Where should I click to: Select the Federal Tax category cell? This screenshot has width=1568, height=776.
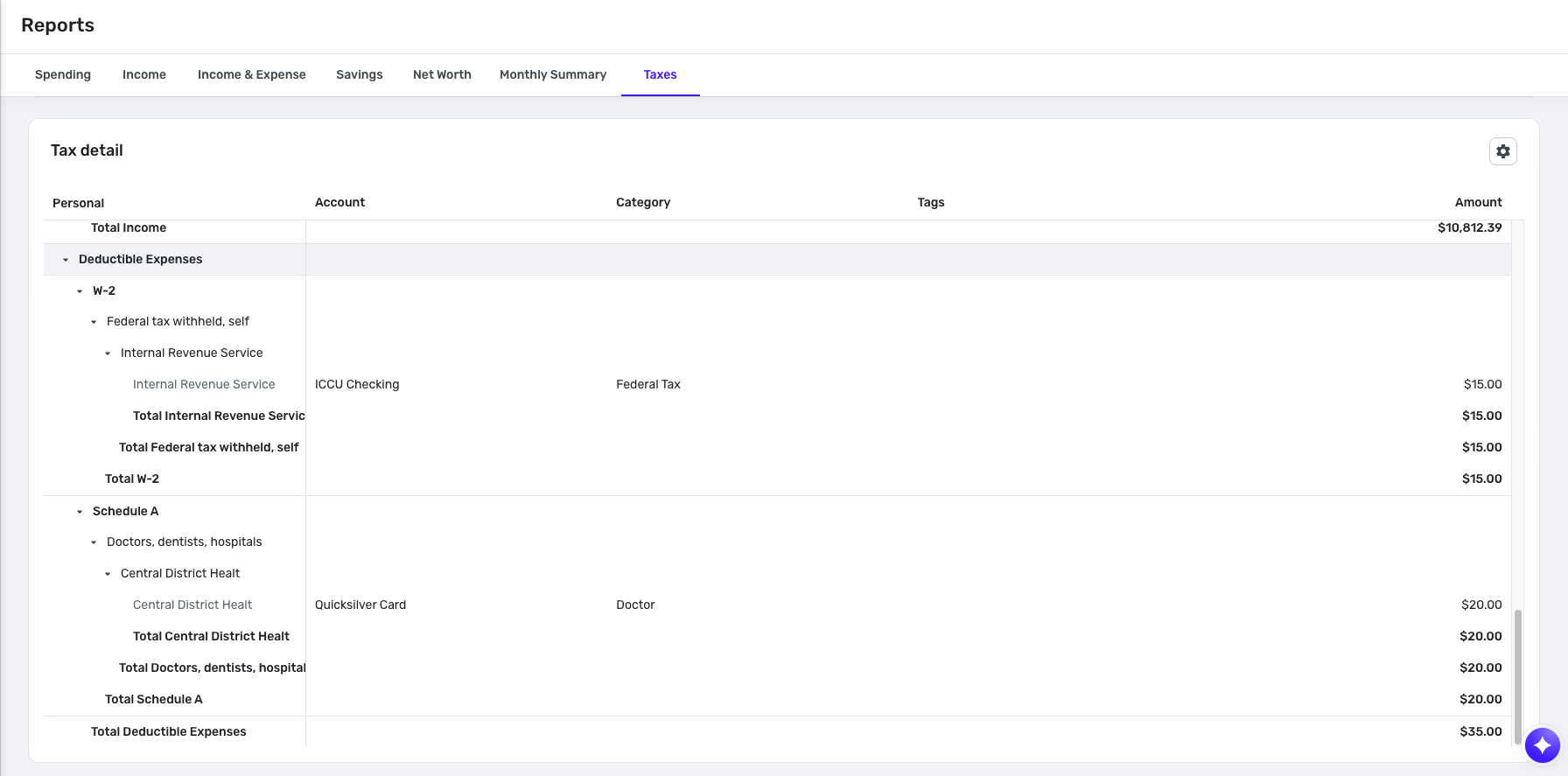coord(648,384)
